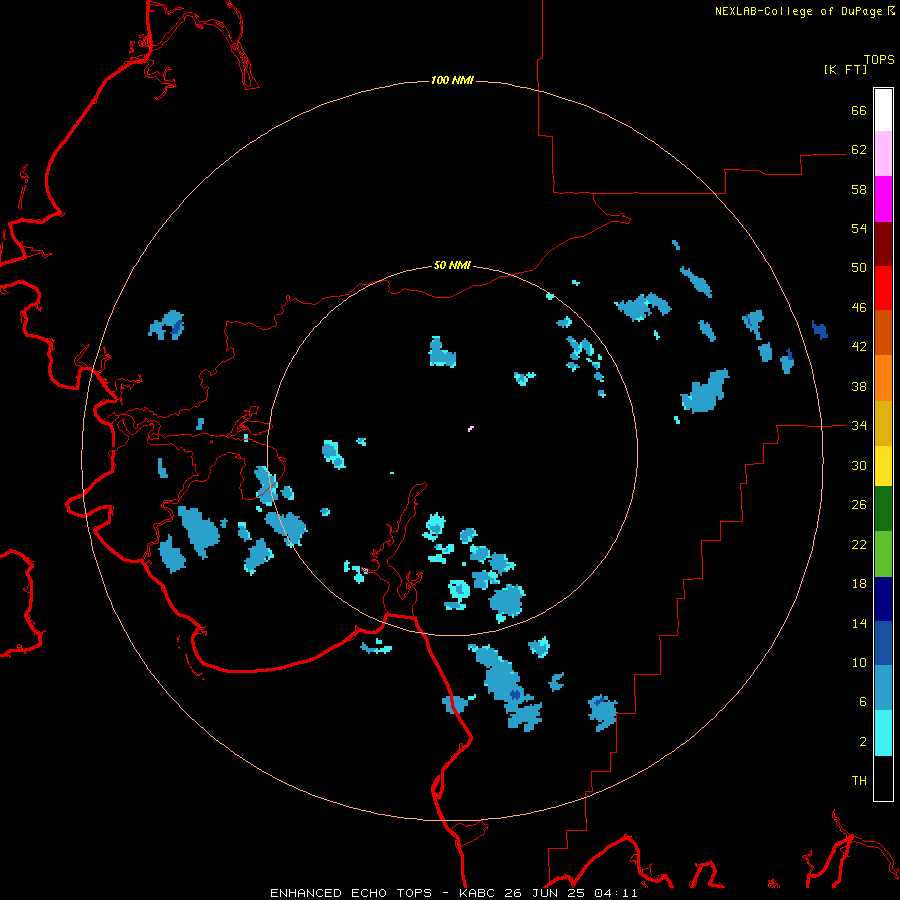Image resolution: width=900 pixels, height=900 pixels.
Task: Click the 34 legend value
Action: 859,426
